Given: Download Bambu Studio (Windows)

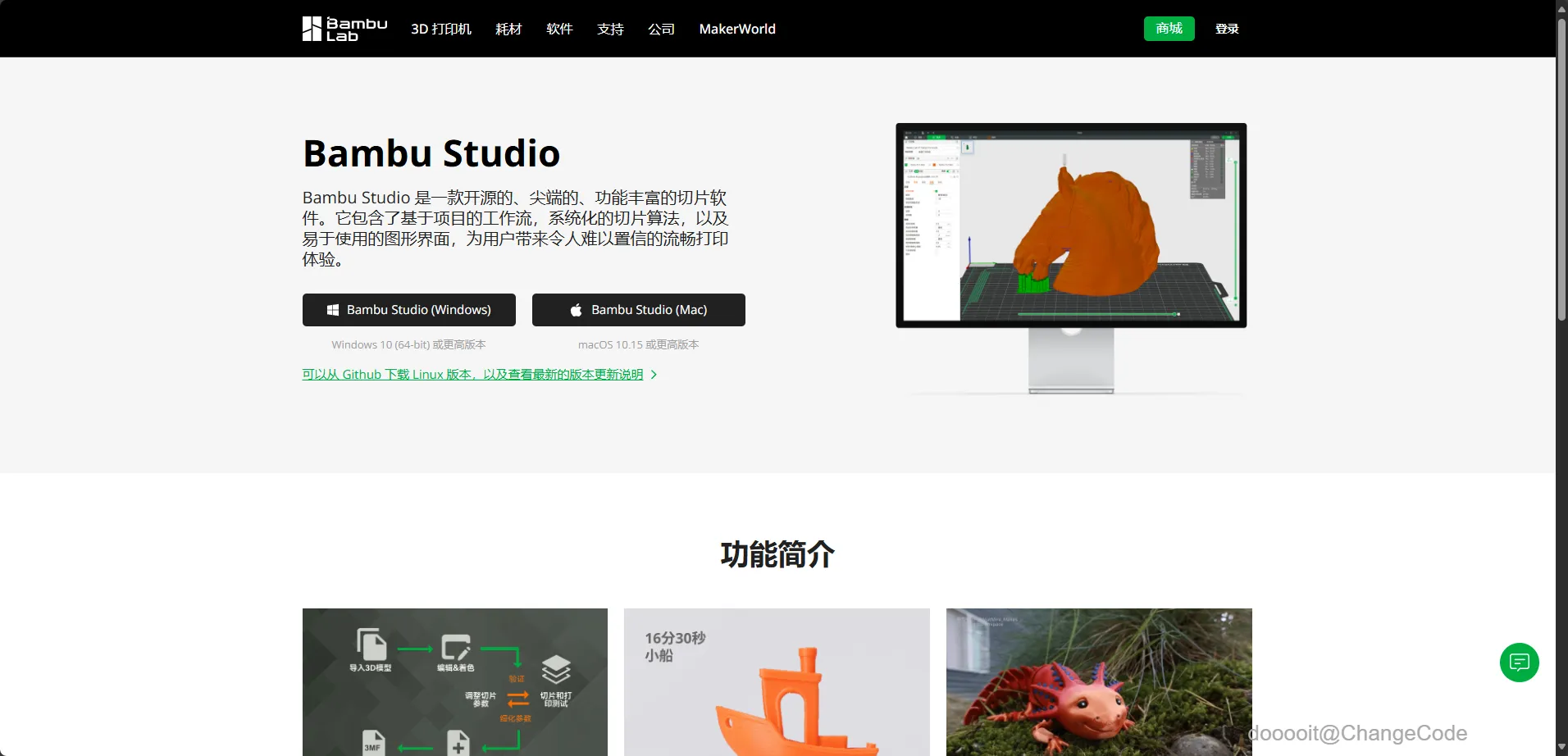Looking at the screenshot, I should [x=409, y=310].
